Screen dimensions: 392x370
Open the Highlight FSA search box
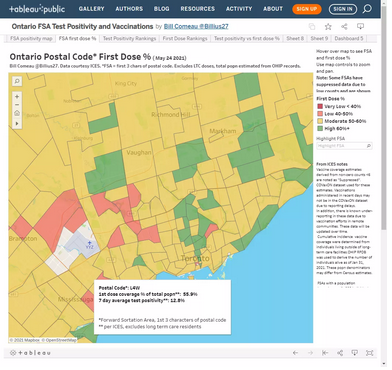click(x=344, y=146)
